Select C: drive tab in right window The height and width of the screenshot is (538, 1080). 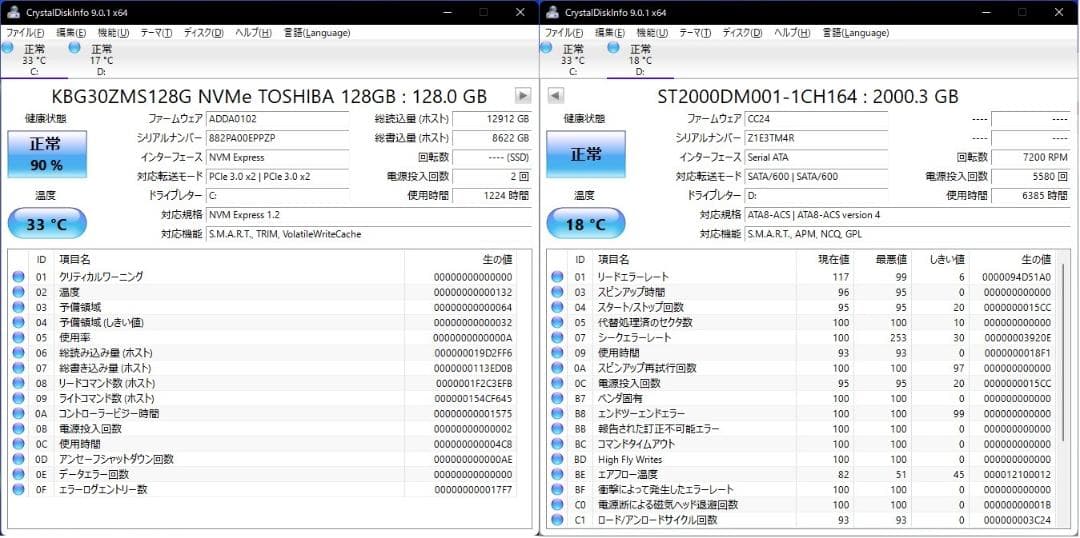point(572,60)
